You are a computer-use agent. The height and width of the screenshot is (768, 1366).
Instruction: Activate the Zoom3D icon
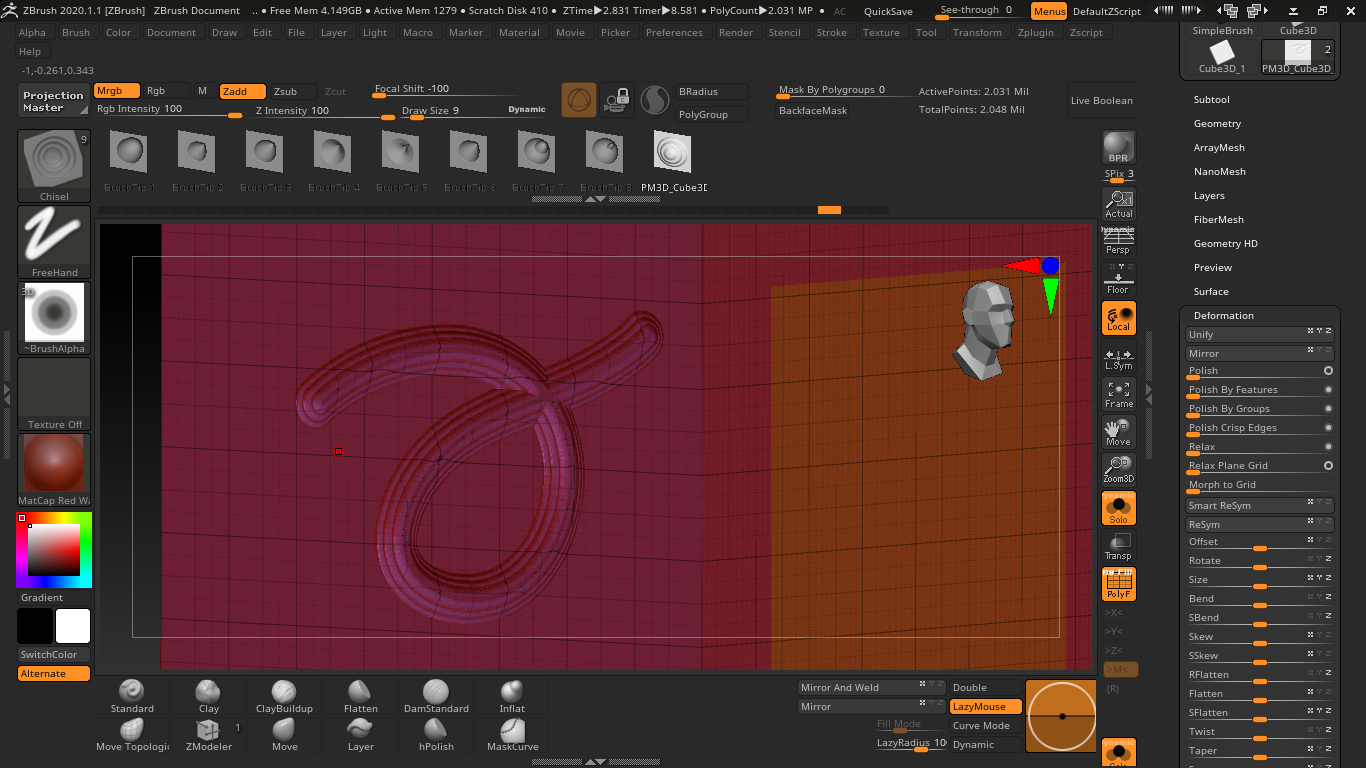coord(1118,470)
